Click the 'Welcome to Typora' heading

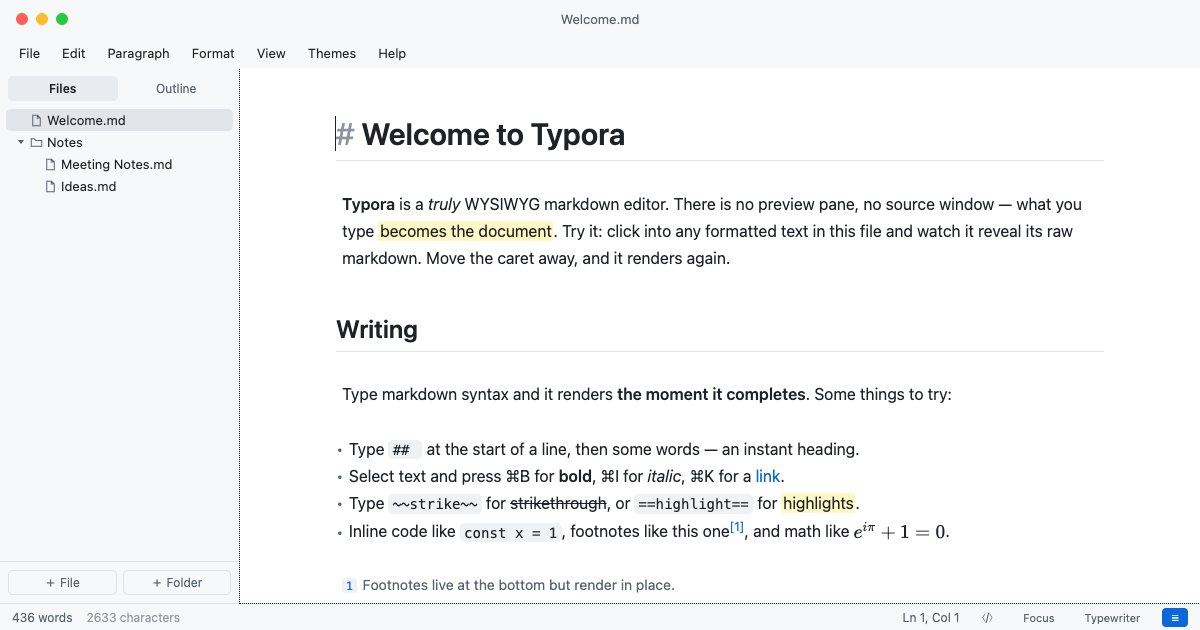click(493, 134)
